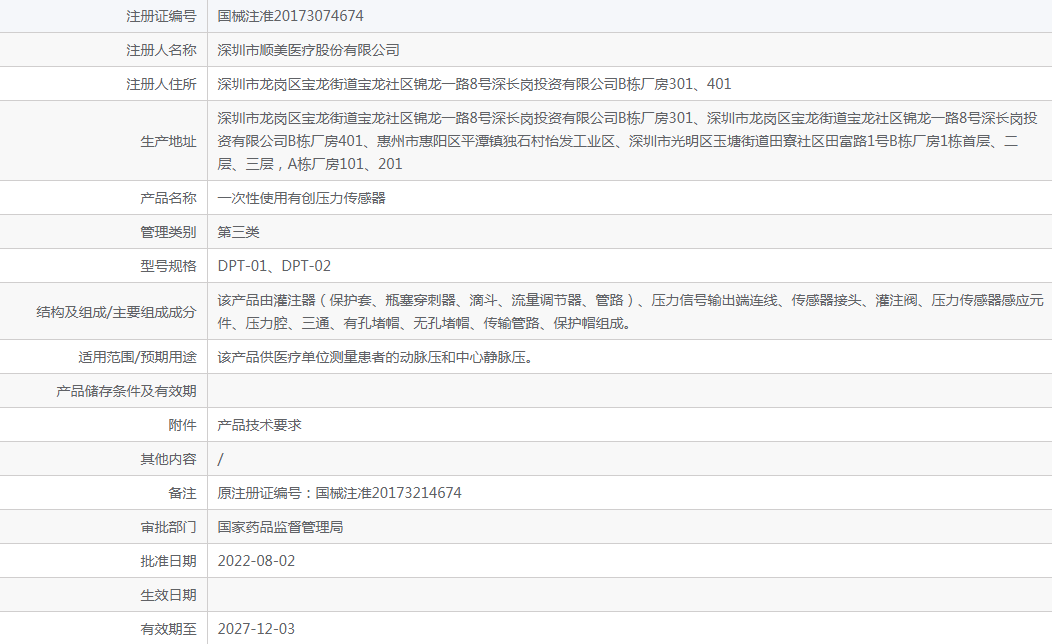Image resolution: width=1052 pixels, height=644 pixels.
Task: Click the 其他内容 label
Action: point(168,460)
